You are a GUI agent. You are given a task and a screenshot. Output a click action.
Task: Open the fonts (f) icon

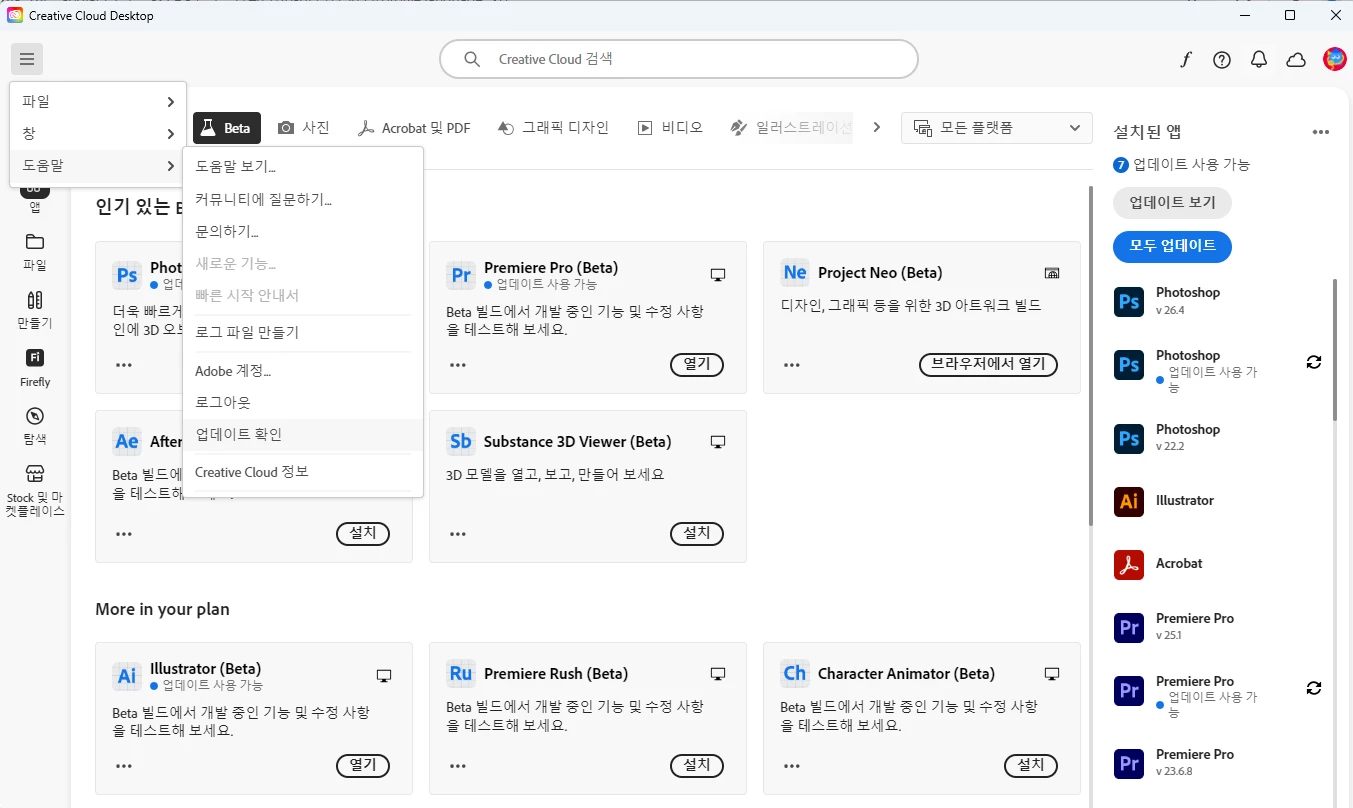1185,59
